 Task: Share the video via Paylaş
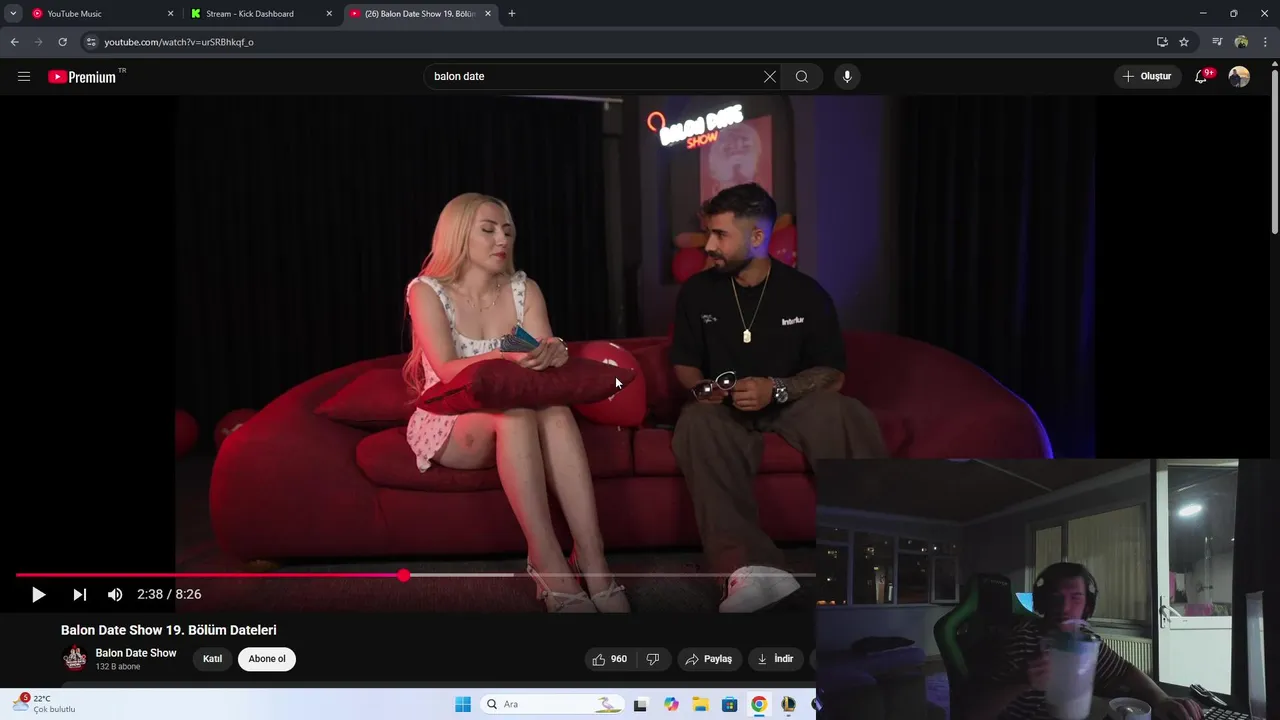point(709,659)
